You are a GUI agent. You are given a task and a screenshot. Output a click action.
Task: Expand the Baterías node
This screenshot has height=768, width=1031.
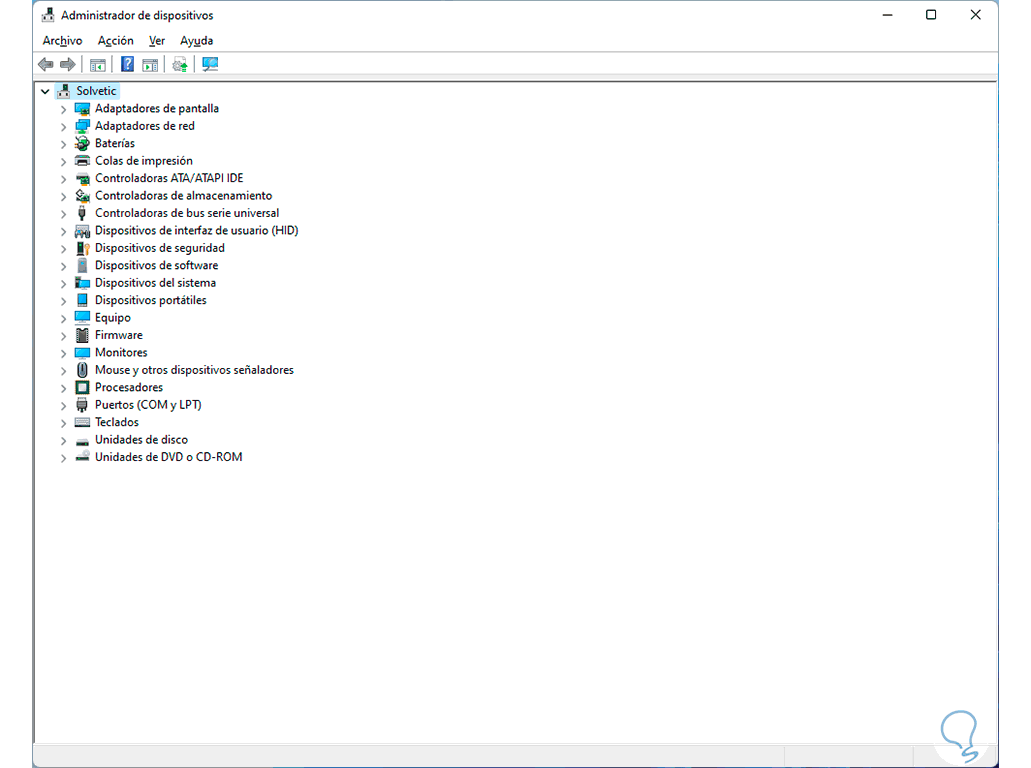pyautogui.click(x=63, y=144)
